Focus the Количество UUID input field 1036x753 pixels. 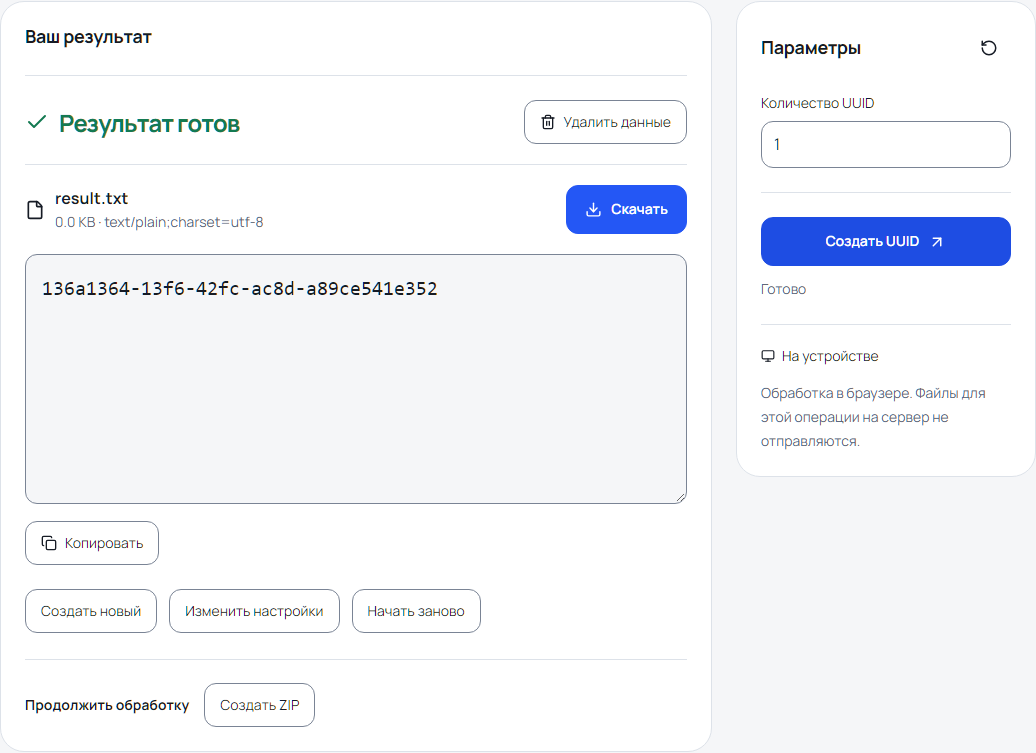tap(885, 145)
